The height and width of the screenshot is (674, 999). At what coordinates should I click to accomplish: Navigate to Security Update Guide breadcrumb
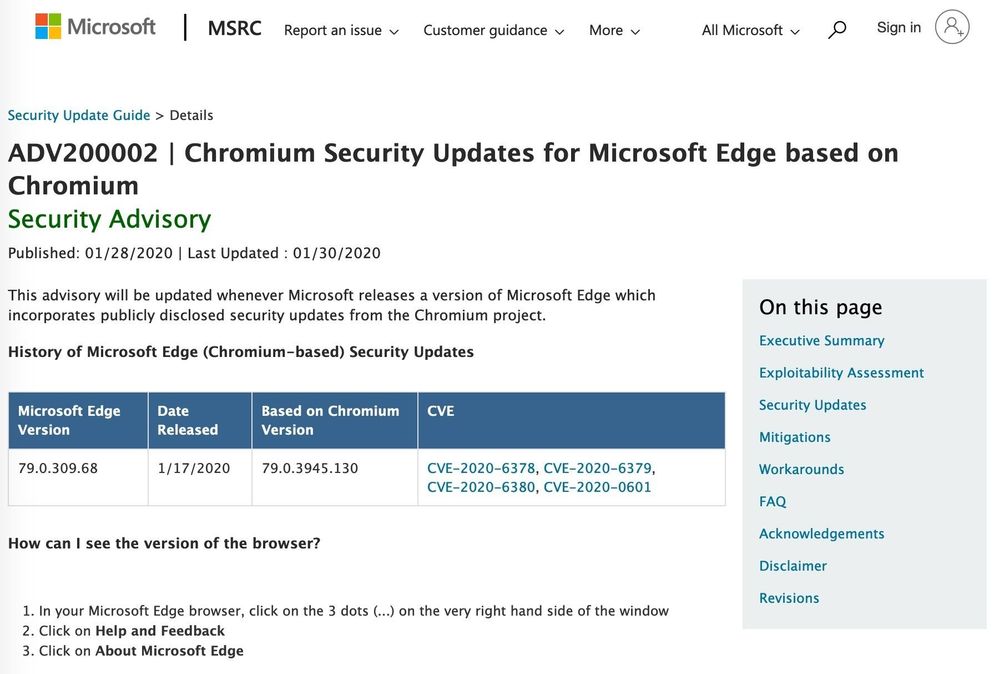[x=79, y=115]
